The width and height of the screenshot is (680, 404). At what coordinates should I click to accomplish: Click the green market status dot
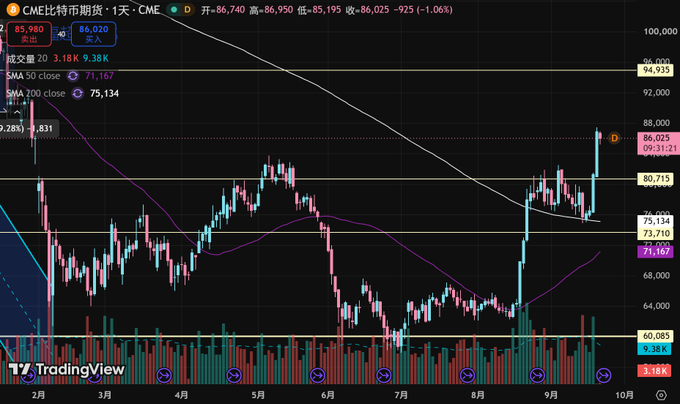tap(174, 10)
